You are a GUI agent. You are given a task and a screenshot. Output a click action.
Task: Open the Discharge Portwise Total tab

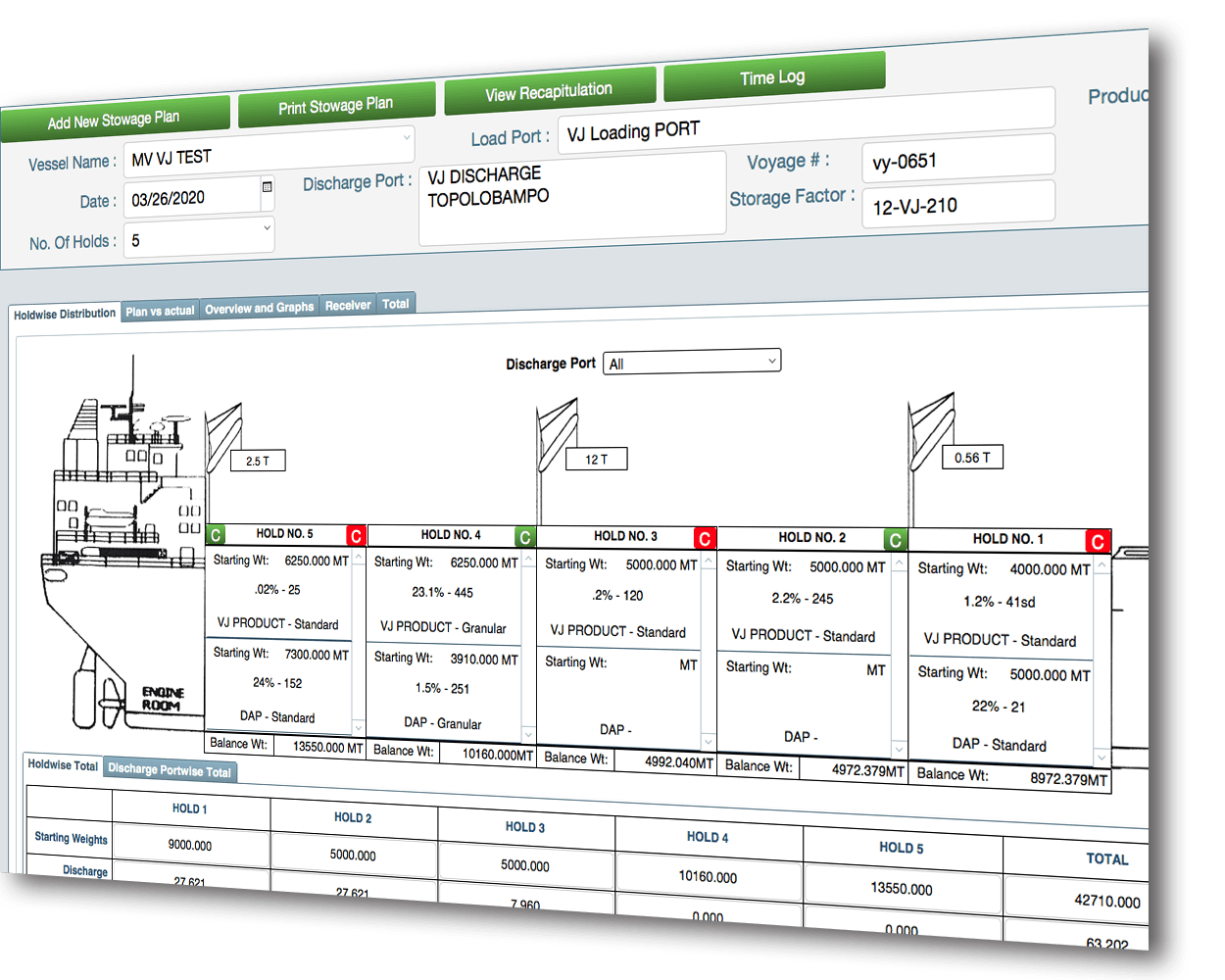point(170,770)
